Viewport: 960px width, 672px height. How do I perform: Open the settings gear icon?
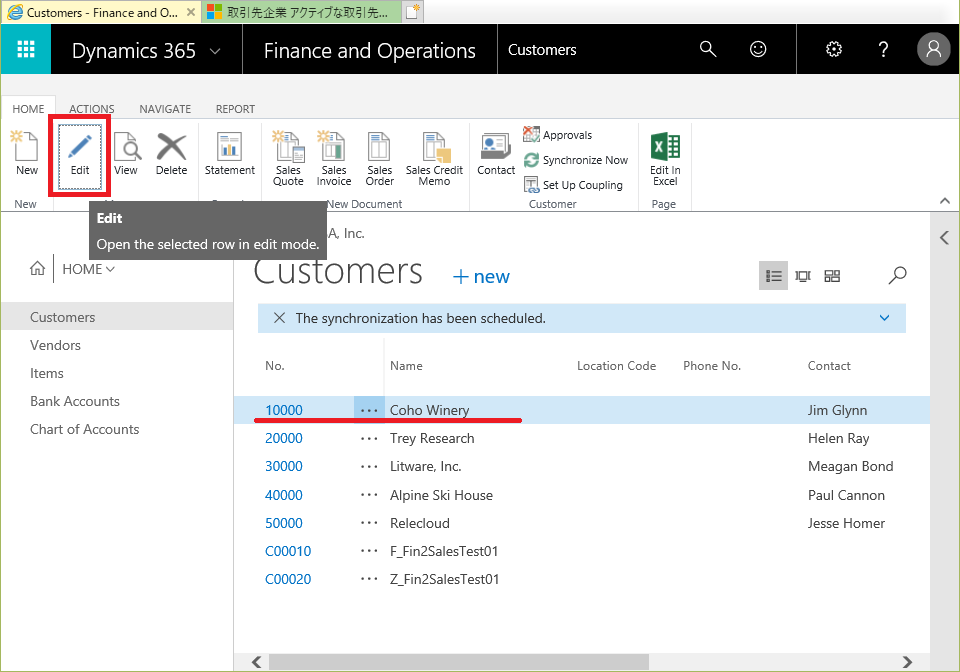click(x=834, y=49)
